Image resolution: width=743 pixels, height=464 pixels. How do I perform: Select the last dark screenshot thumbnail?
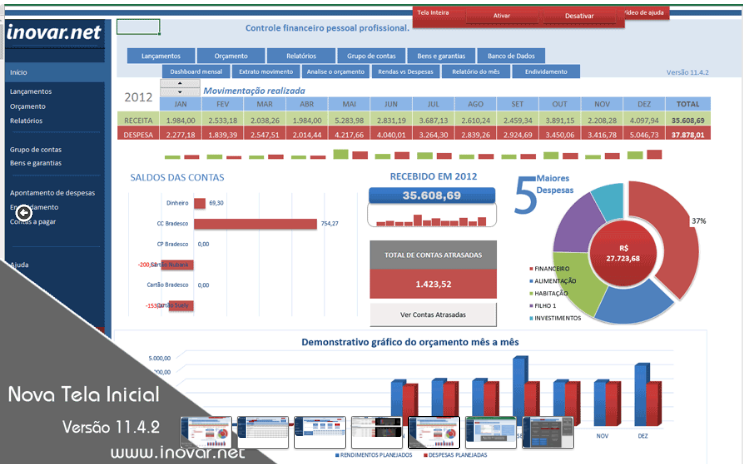[x=547, y=432]
